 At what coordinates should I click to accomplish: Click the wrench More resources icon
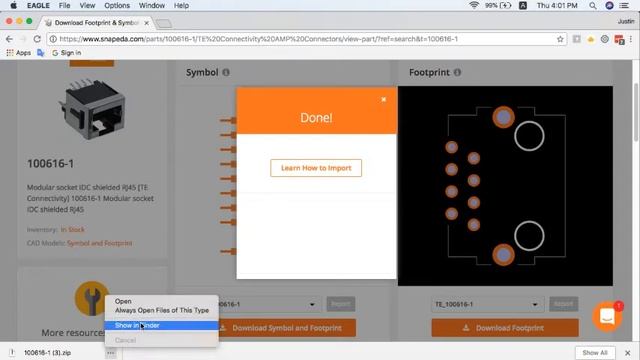pos(92,298)
